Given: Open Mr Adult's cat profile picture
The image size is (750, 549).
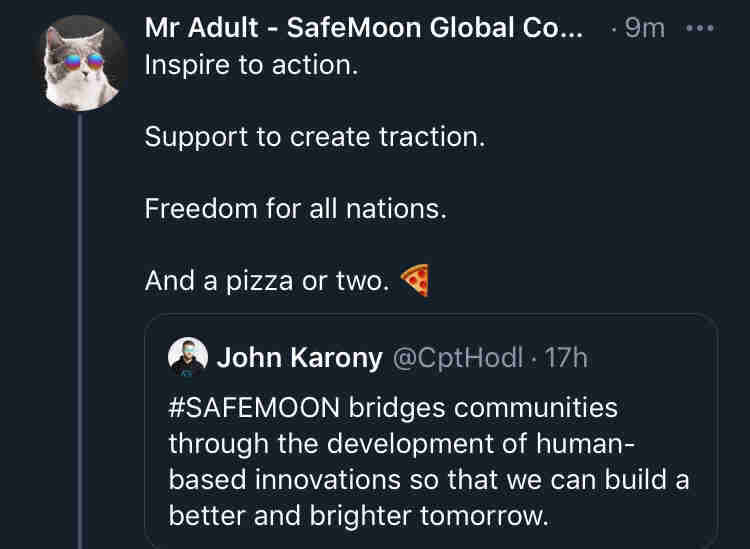Looking at the screenshot, I should 80,65.
